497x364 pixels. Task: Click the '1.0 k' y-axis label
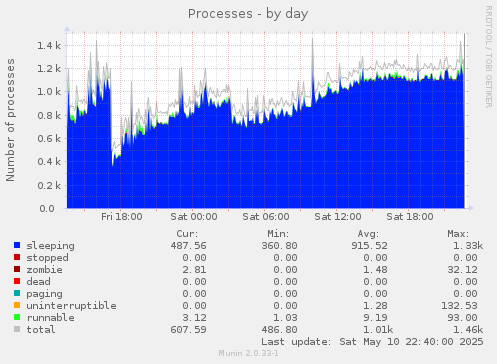(x=49, y=92)
